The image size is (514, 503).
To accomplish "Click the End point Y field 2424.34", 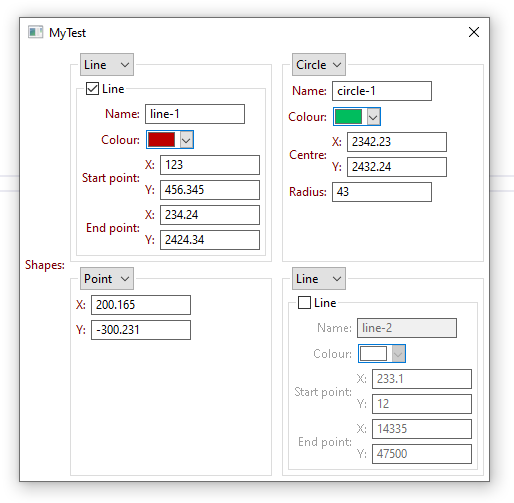I will 210,240.
